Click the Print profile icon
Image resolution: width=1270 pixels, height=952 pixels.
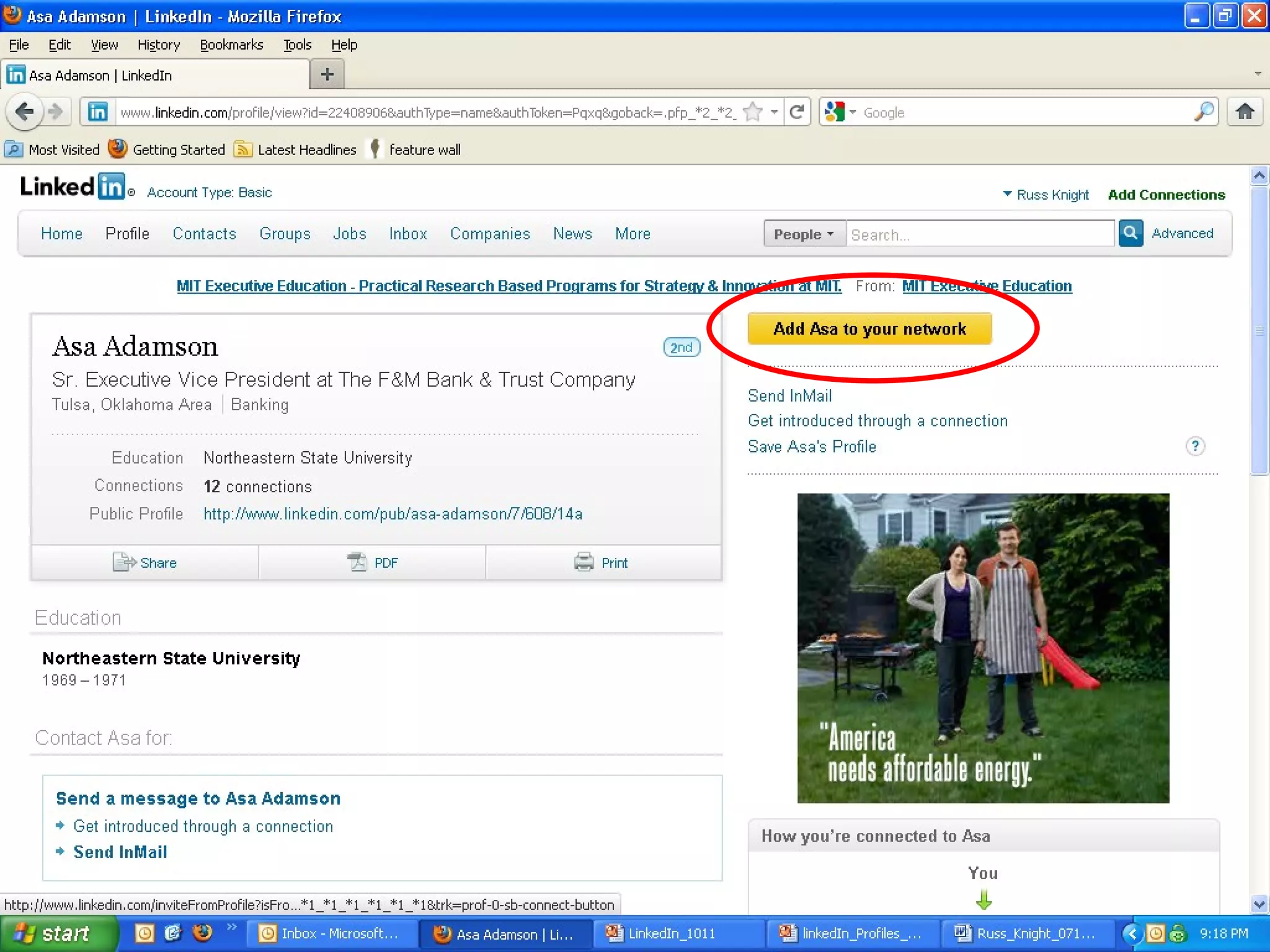coord(584,562)
